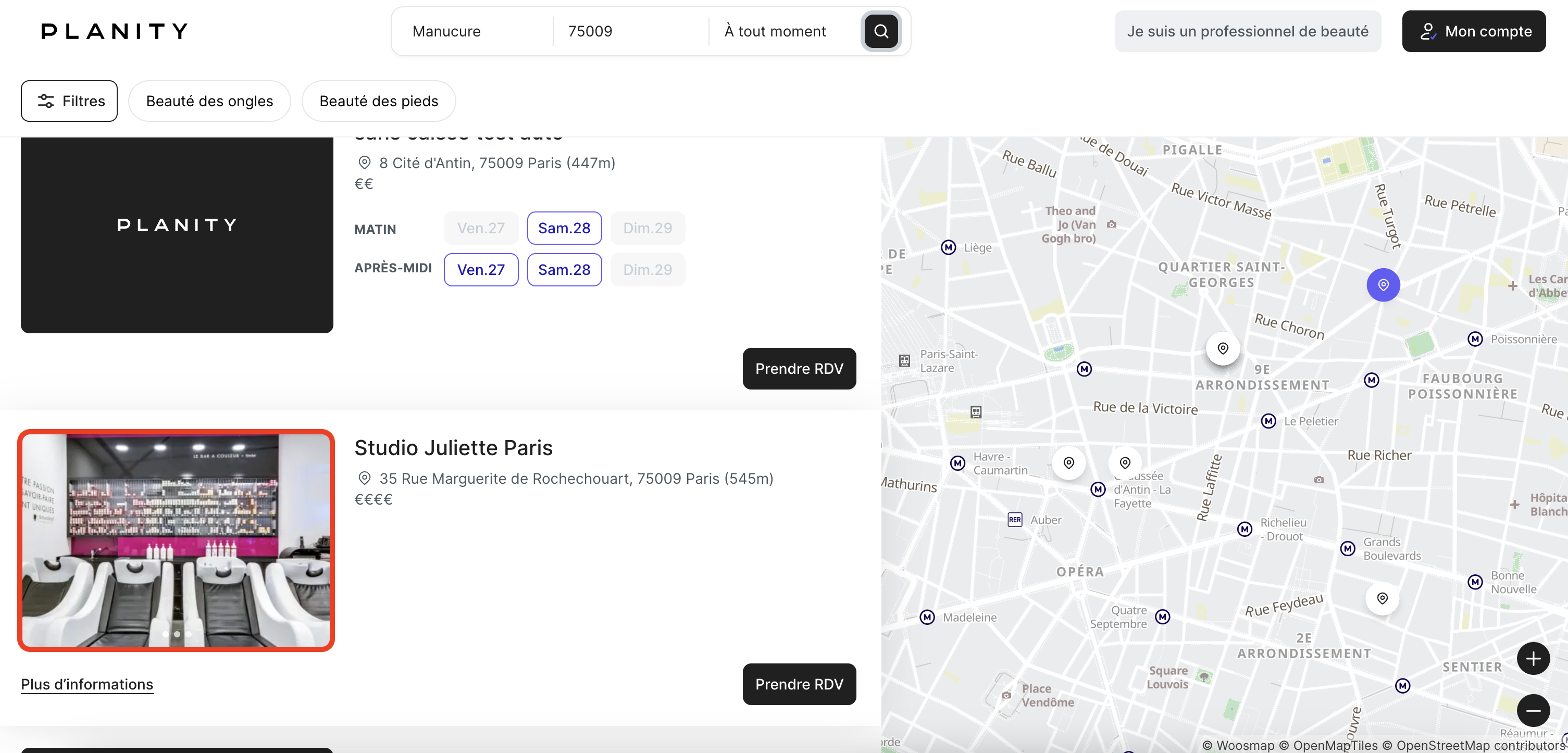This screenshot has width=1568, height=753.
Task: Open the Studio Juliette Paris title
Action: (x=454, y=448)
